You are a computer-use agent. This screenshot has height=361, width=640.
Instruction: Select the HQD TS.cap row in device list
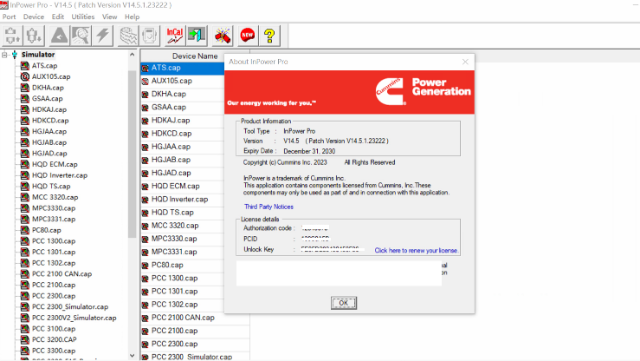(x=182, y=212)
